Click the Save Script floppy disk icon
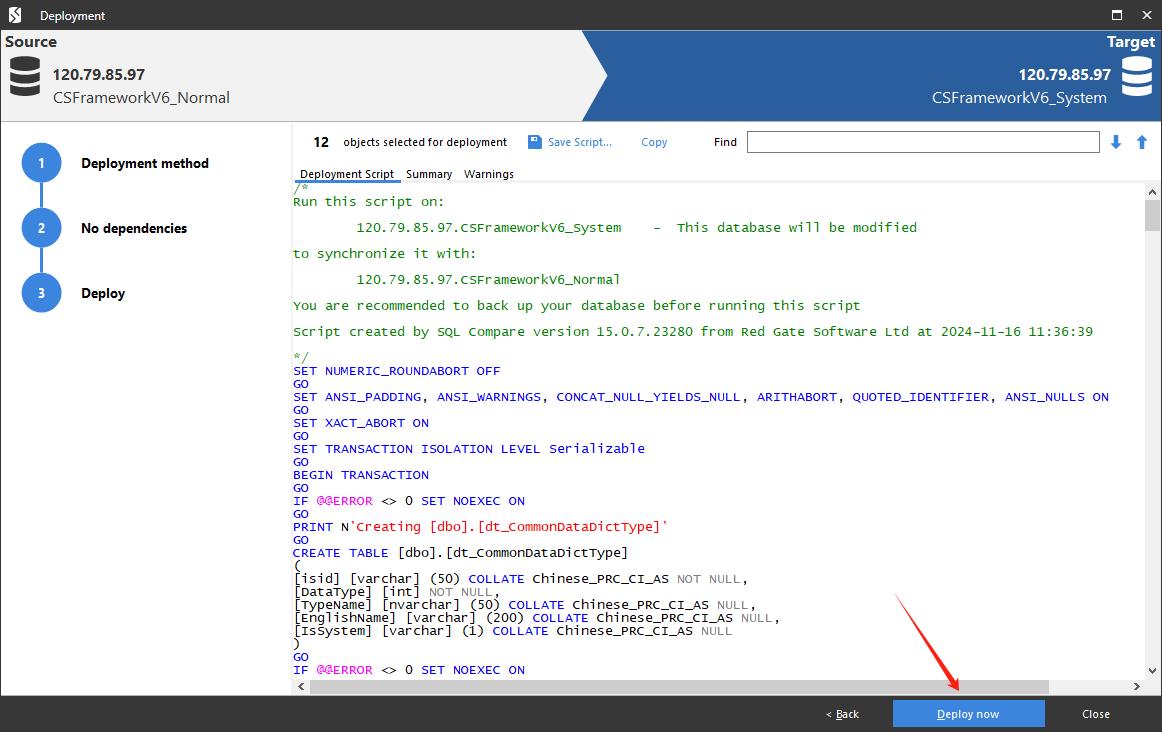1162x732 pixels. [x=534, y=142]
